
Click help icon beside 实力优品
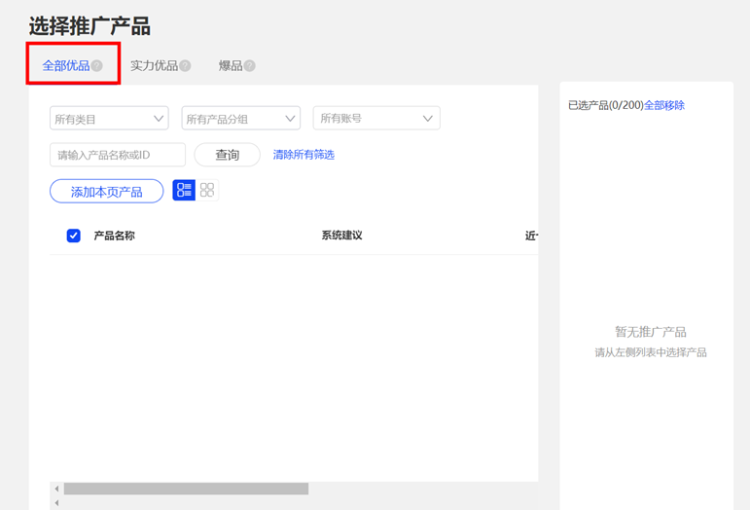(x=185, y=66)
